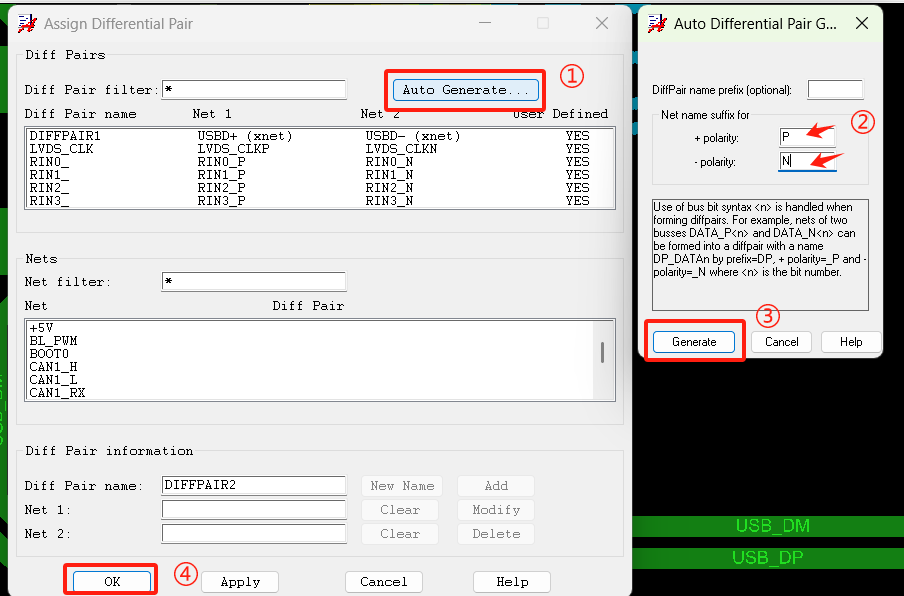
Task: Open Help in Assign Differential Pair dialog
Action: 512,582
